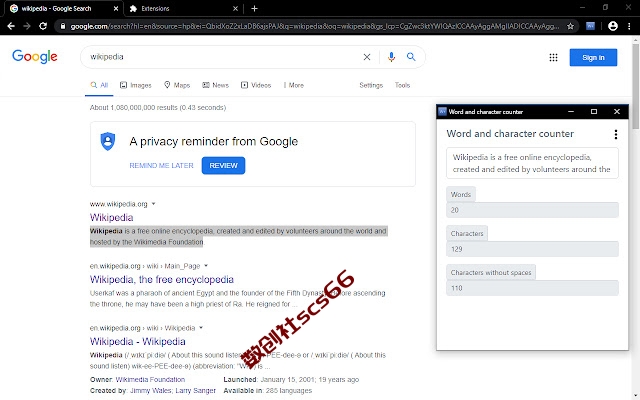Close the Word and character counter window

(x=617, y=111)
